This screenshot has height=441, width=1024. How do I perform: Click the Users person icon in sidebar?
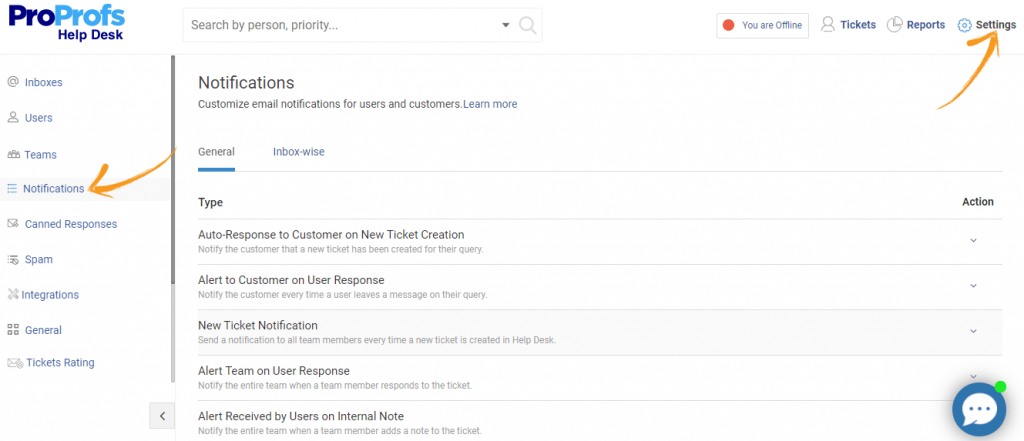click(12, 118)
